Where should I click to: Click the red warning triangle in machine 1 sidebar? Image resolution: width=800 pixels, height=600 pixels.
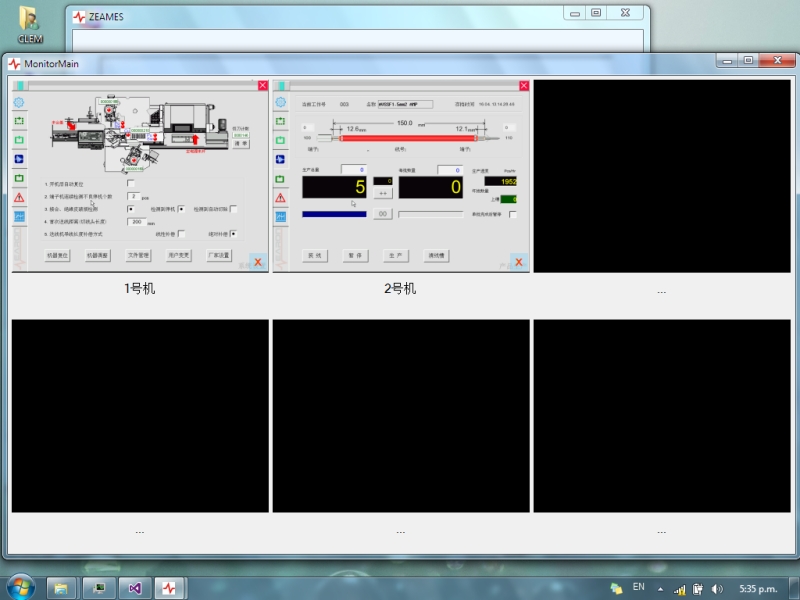coord(18,198)
